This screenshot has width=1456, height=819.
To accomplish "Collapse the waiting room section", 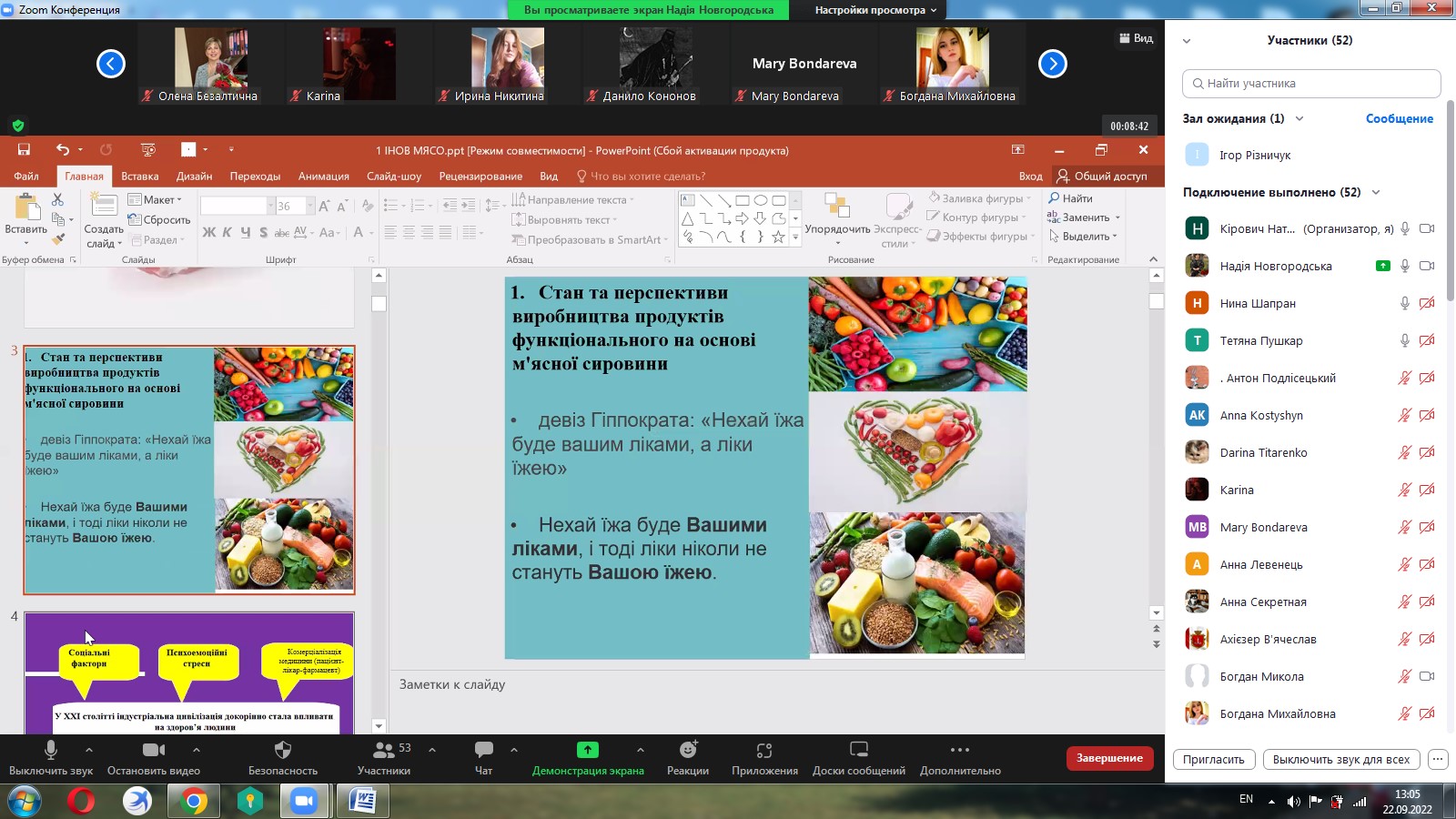I will pyautogui.click(x=1299, y=118).
